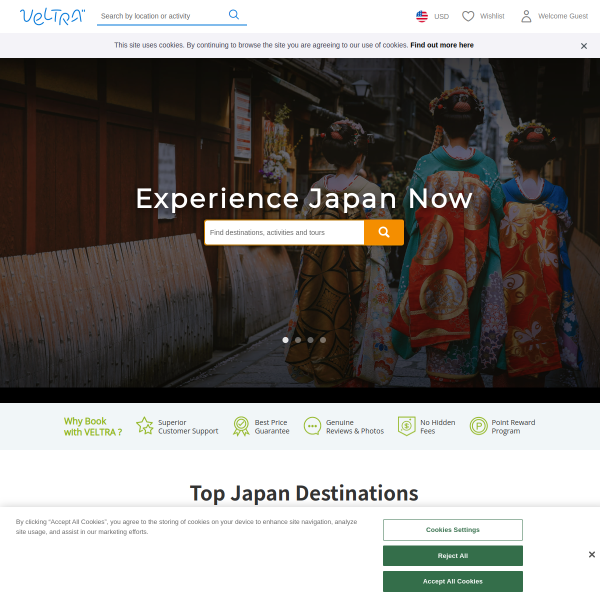Image resolution: width=600 pixels, height=600 pixels.
Task: Click the Superior Customer Support star icon
Action: pos(145,426)
